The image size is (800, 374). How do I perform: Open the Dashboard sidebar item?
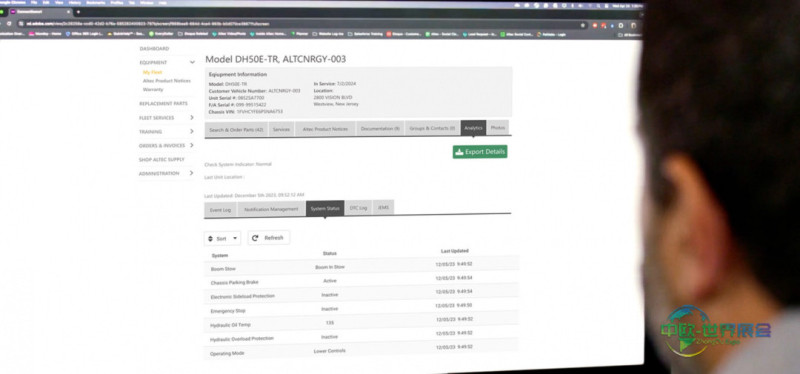pos(154,48)
